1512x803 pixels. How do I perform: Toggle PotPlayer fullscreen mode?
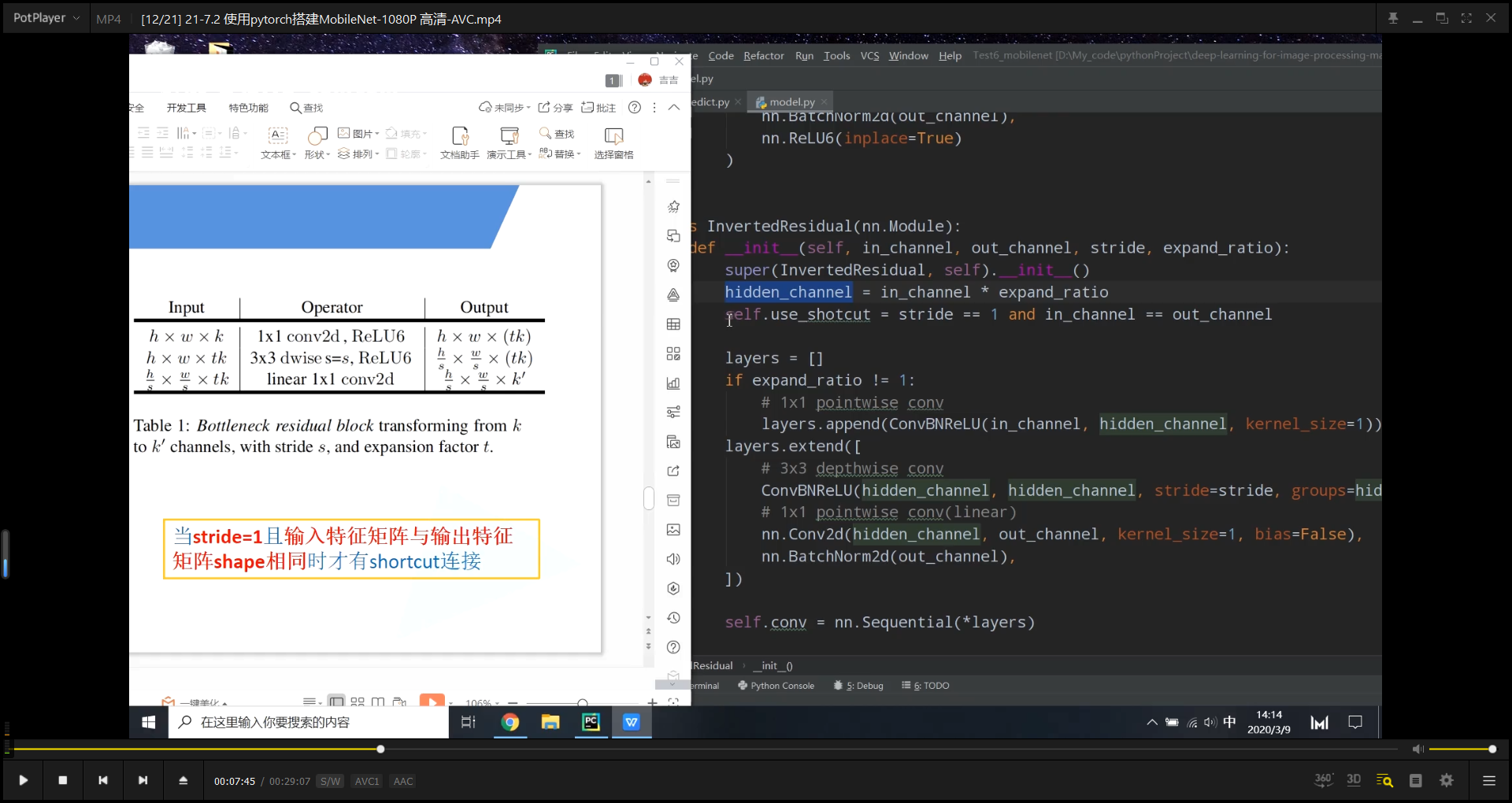coord(1466,18)
